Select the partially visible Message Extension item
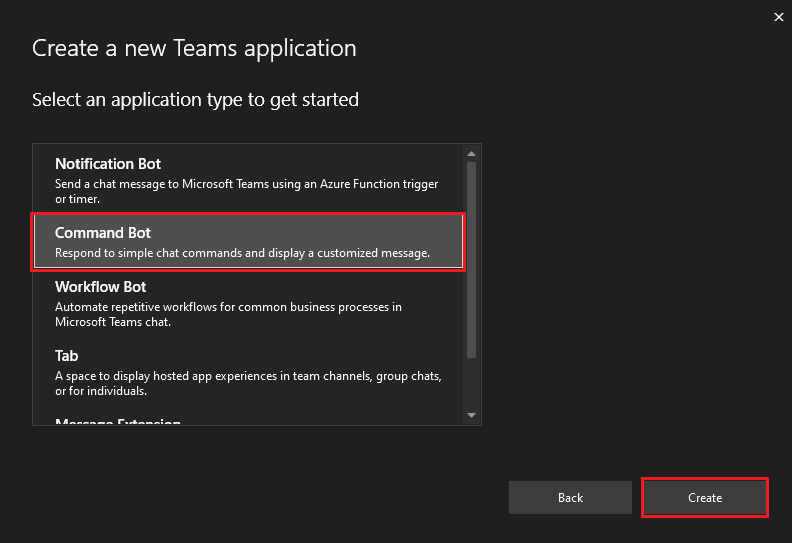 [x=118, y=421]
